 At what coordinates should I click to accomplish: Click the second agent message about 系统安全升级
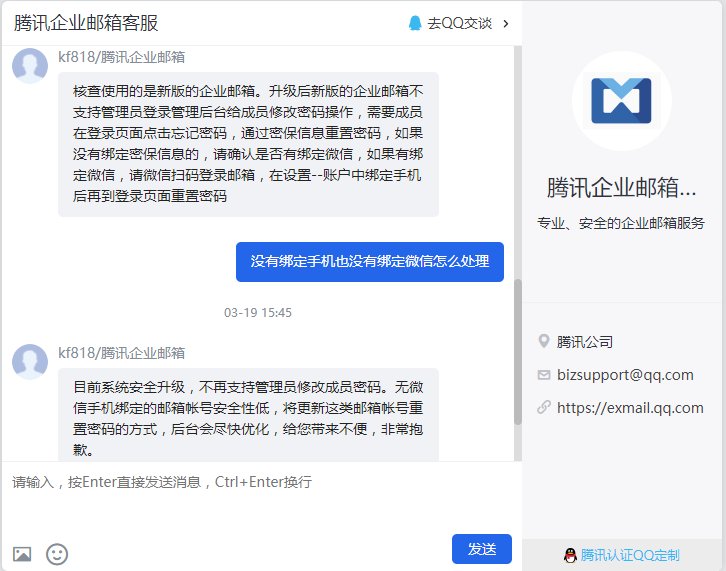pos(248,415)
